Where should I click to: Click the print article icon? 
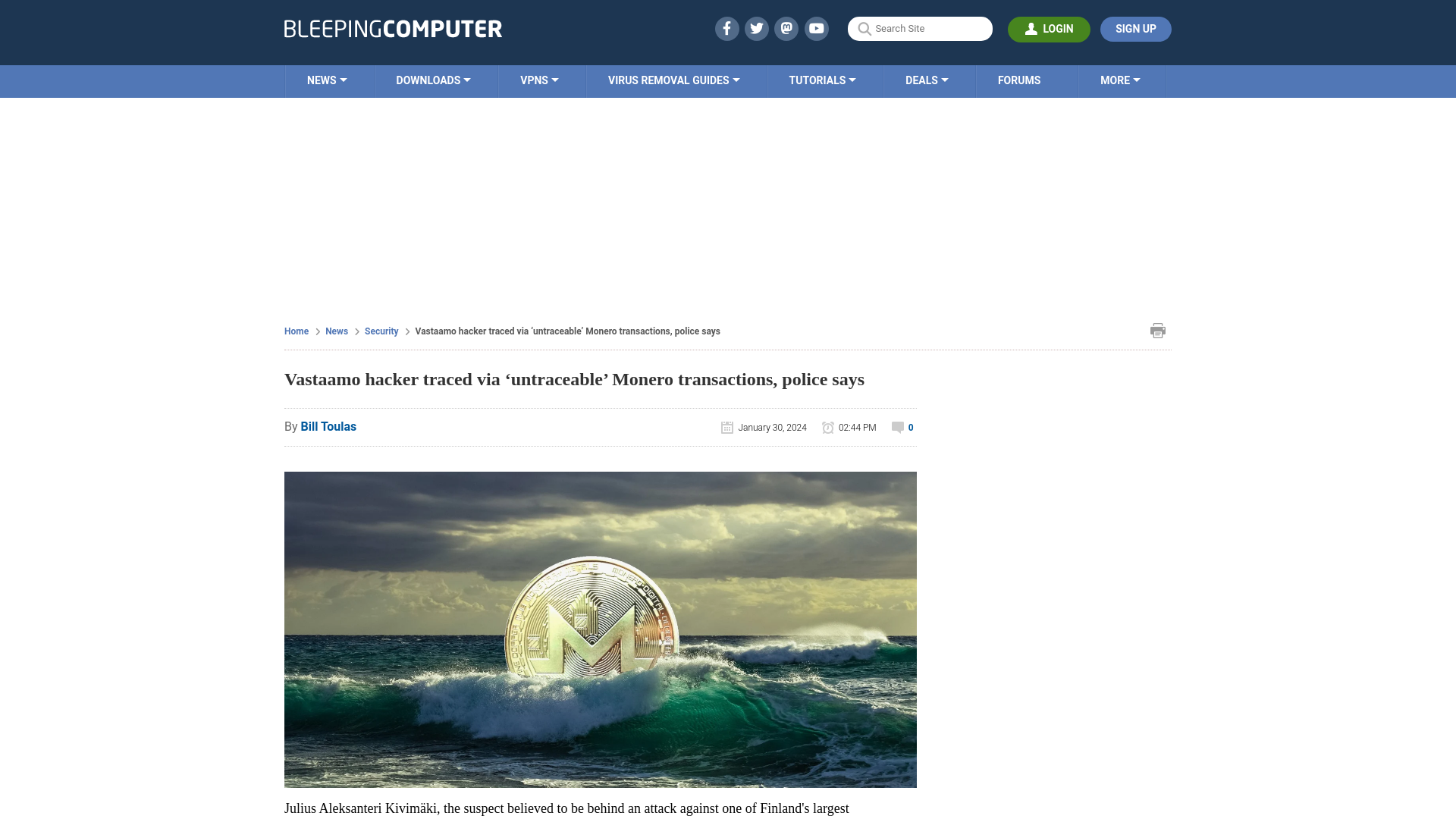point(1157,330)
